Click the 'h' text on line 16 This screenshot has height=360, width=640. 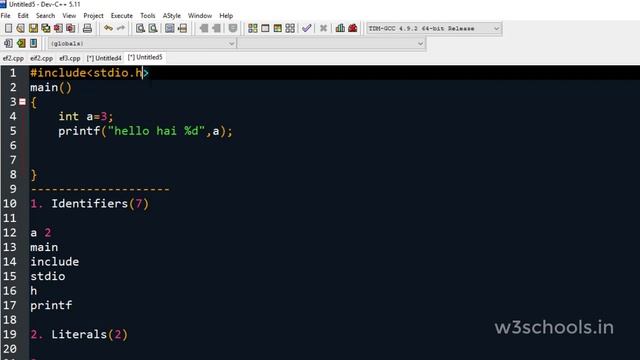[x=33, y=291]
